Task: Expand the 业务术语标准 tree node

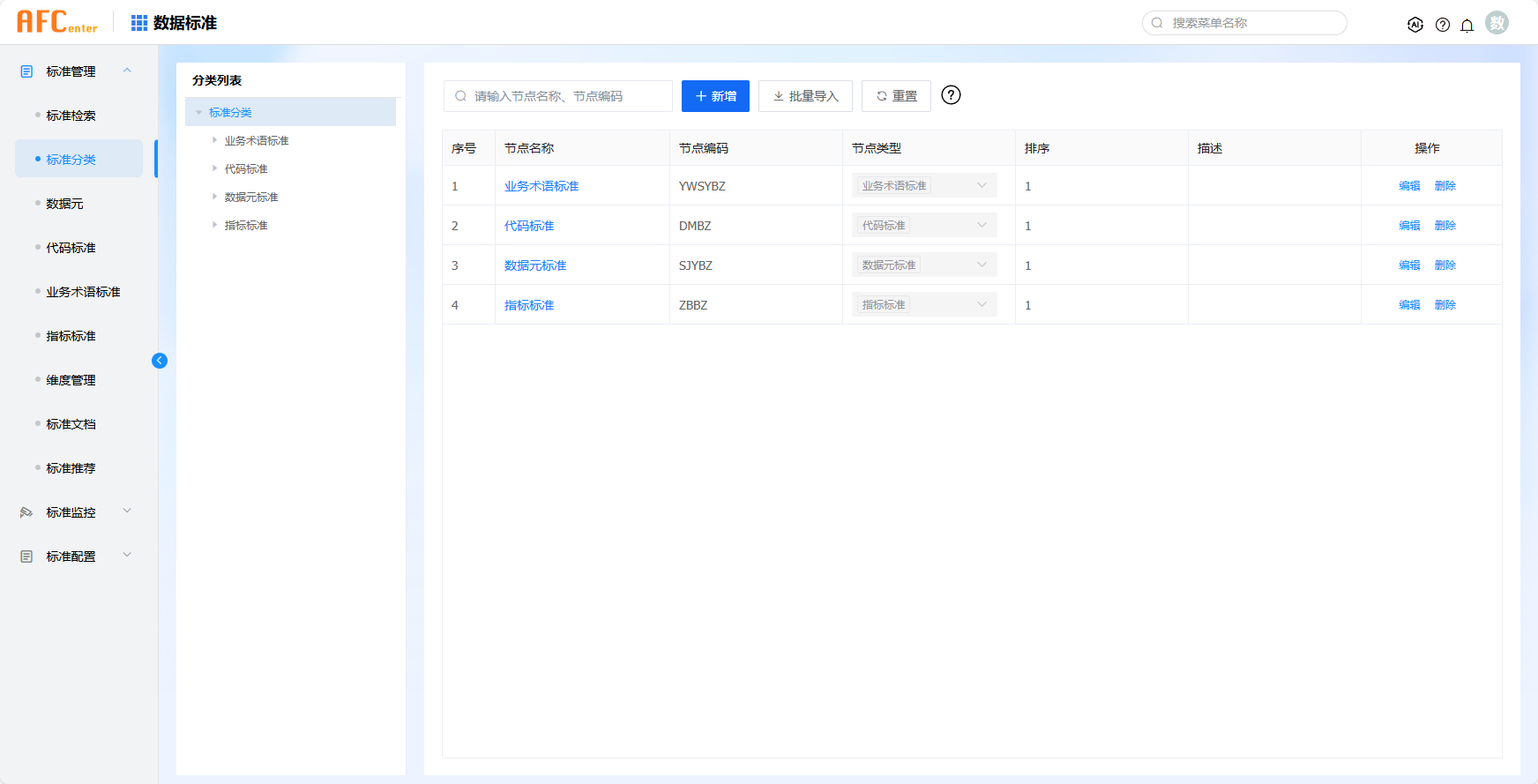Action: [x=214, y=140]
